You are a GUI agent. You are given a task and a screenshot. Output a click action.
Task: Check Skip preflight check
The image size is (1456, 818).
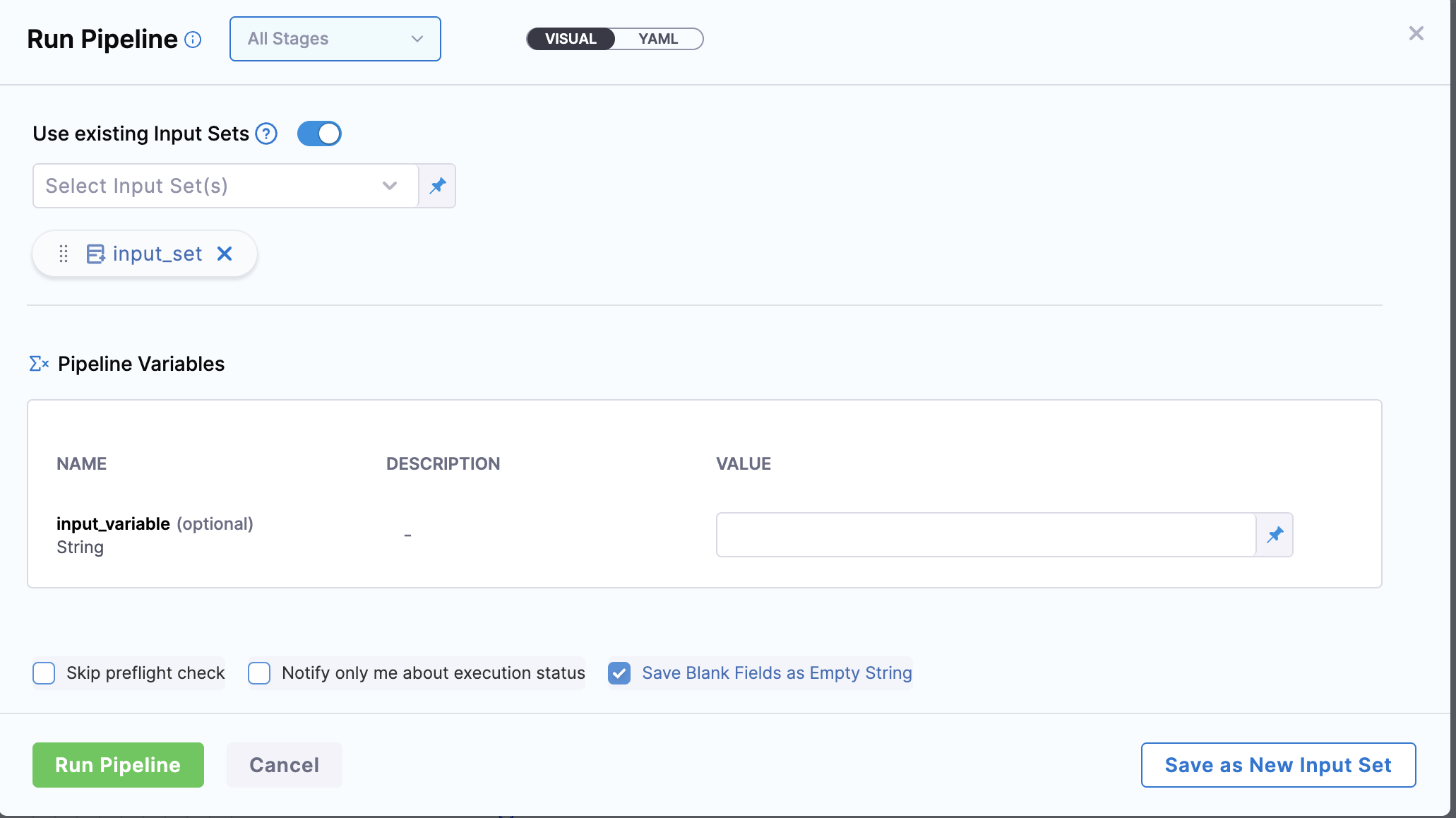[44, 673]
